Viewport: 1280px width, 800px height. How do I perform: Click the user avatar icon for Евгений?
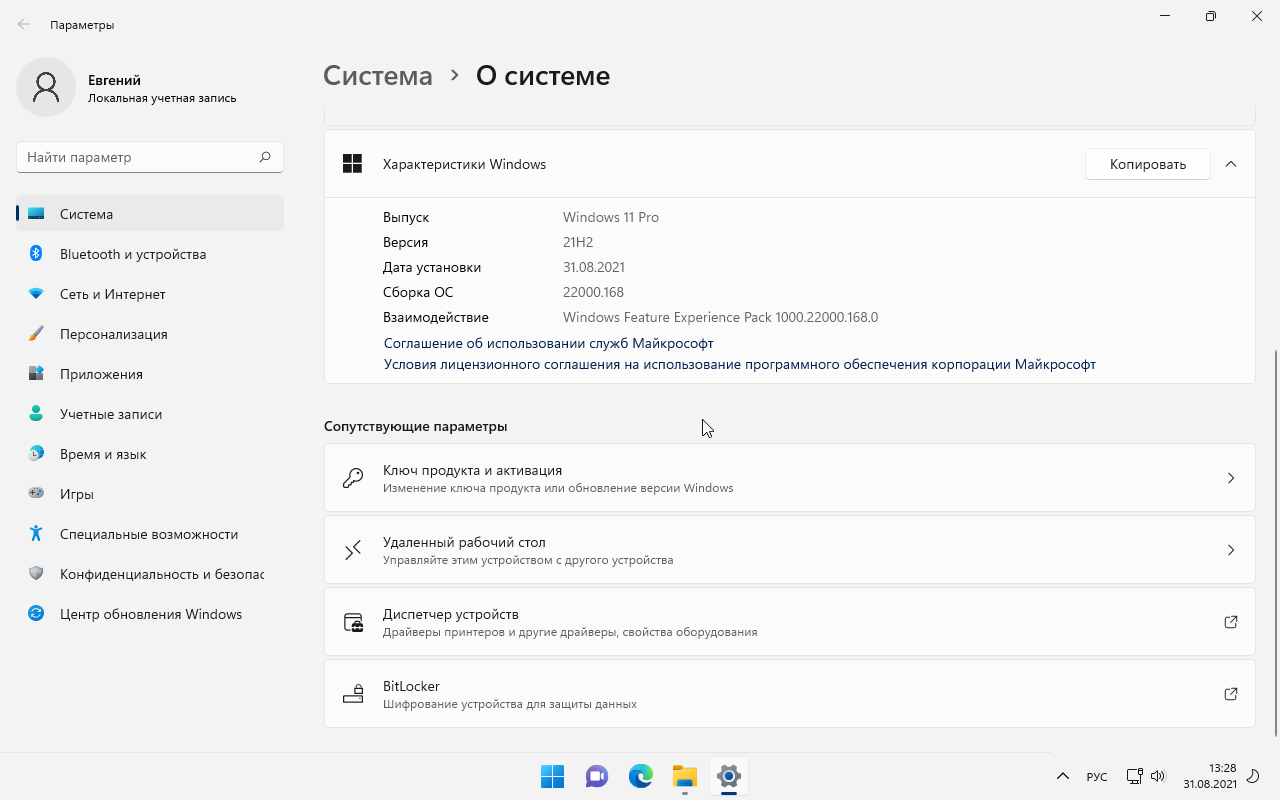tap(46, 87)
